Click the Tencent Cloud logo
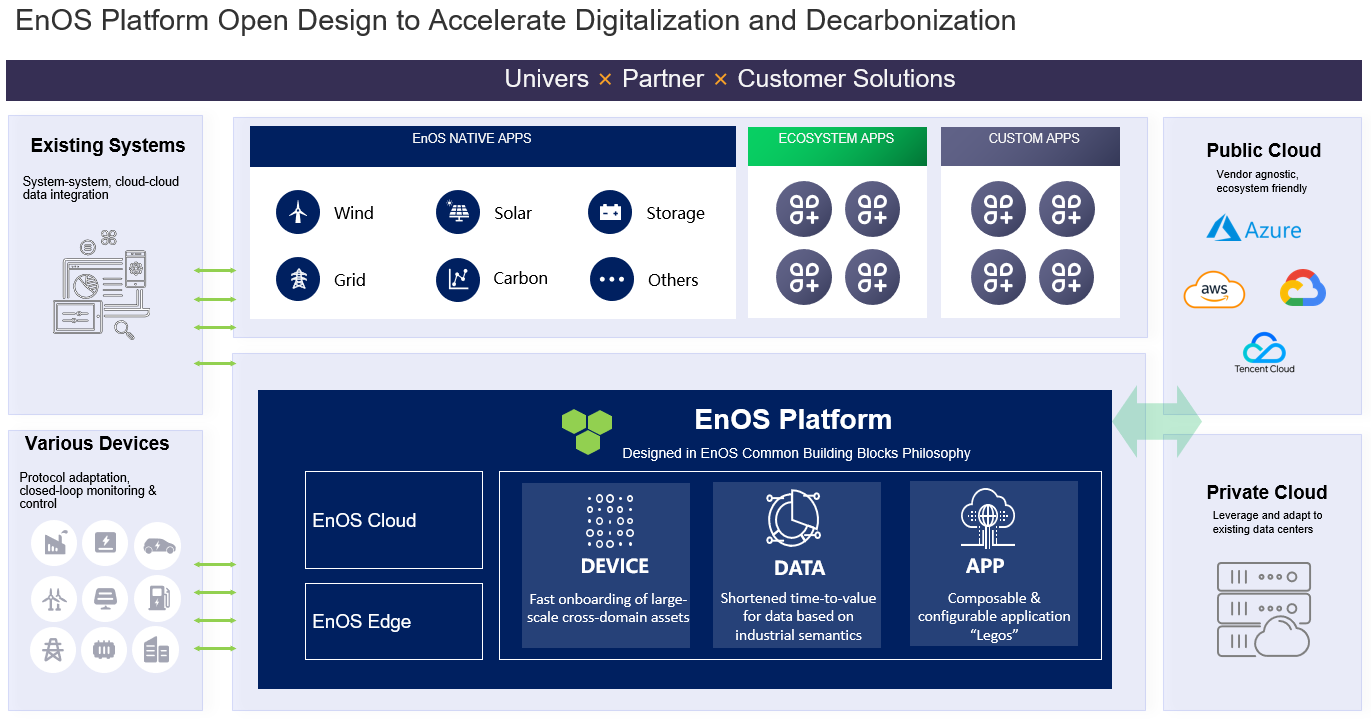This screenshot has height=720, width=1371. tap(1264, 353)
